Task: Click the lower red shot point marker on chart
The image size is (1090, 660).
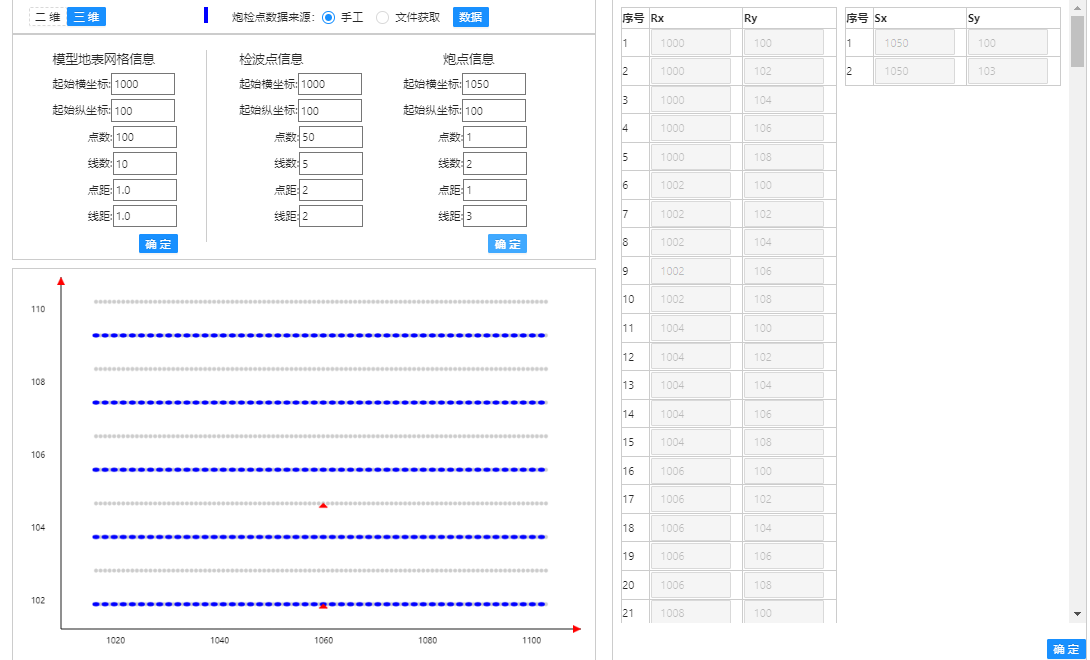Action: point(323,606)
